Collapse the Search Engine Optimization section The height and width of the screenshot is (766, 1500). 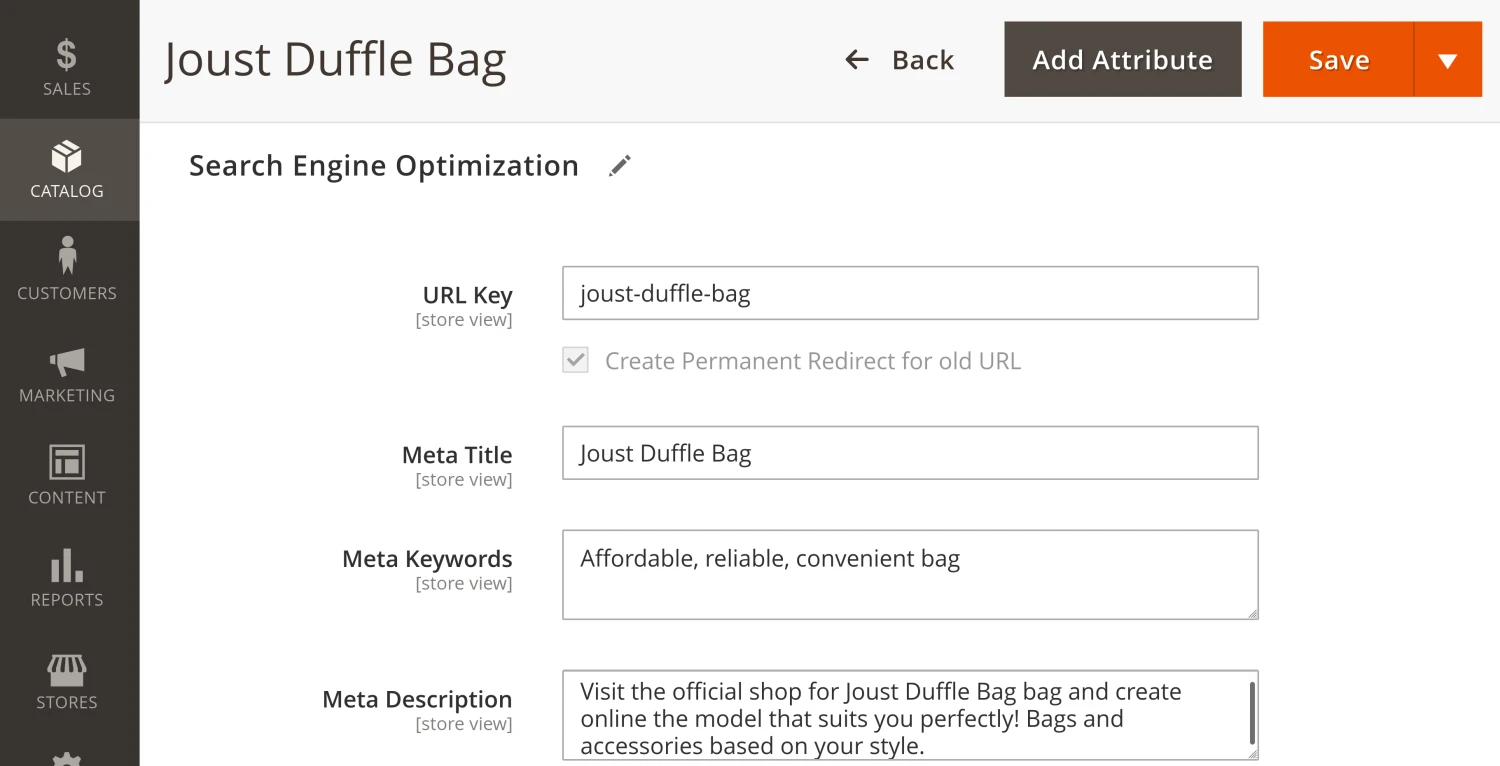pos(384,166)
